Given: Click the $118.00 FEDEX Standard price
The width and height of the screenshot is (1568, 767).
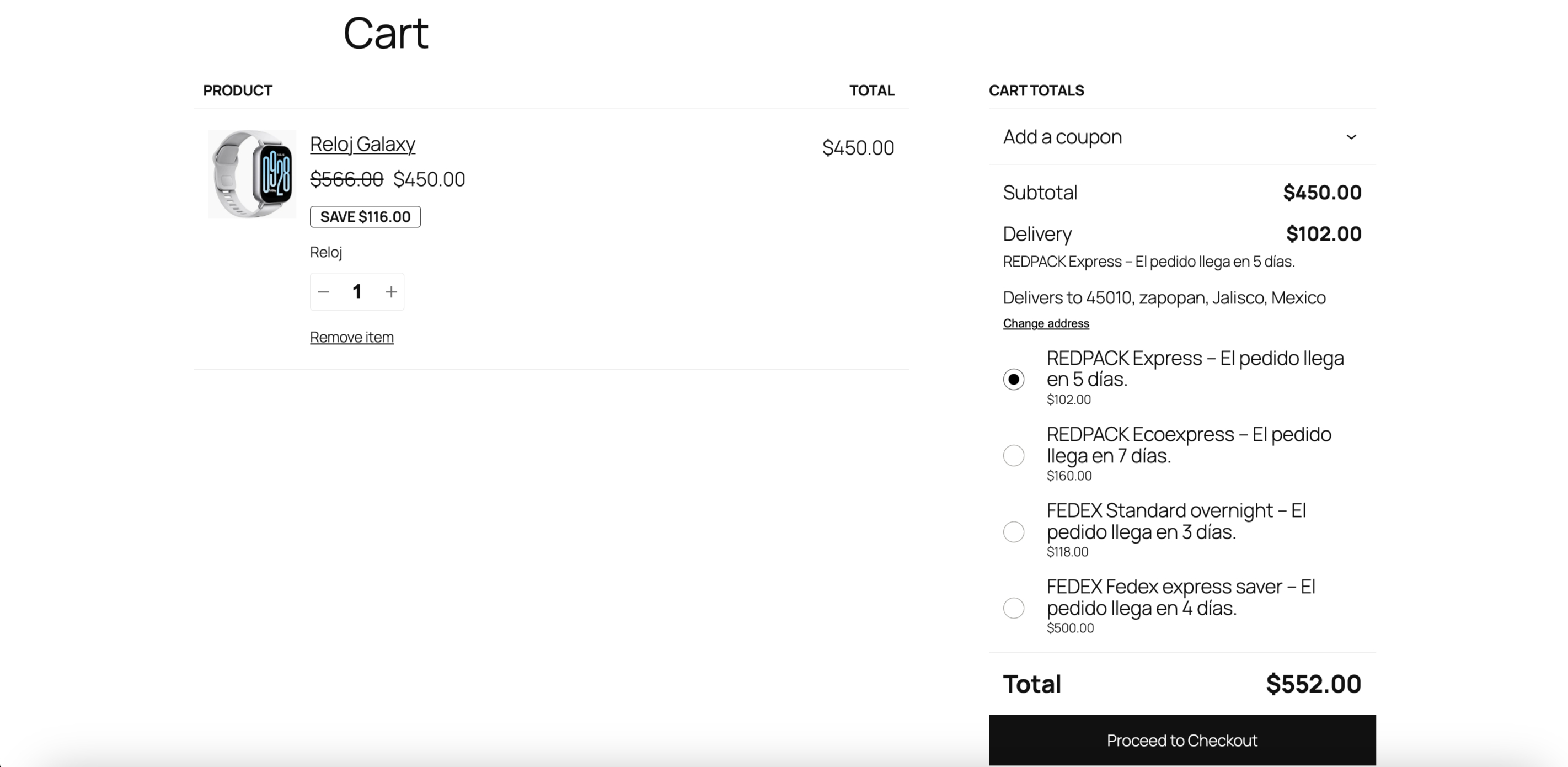Looking at the screenshot, I should 1067,552.
